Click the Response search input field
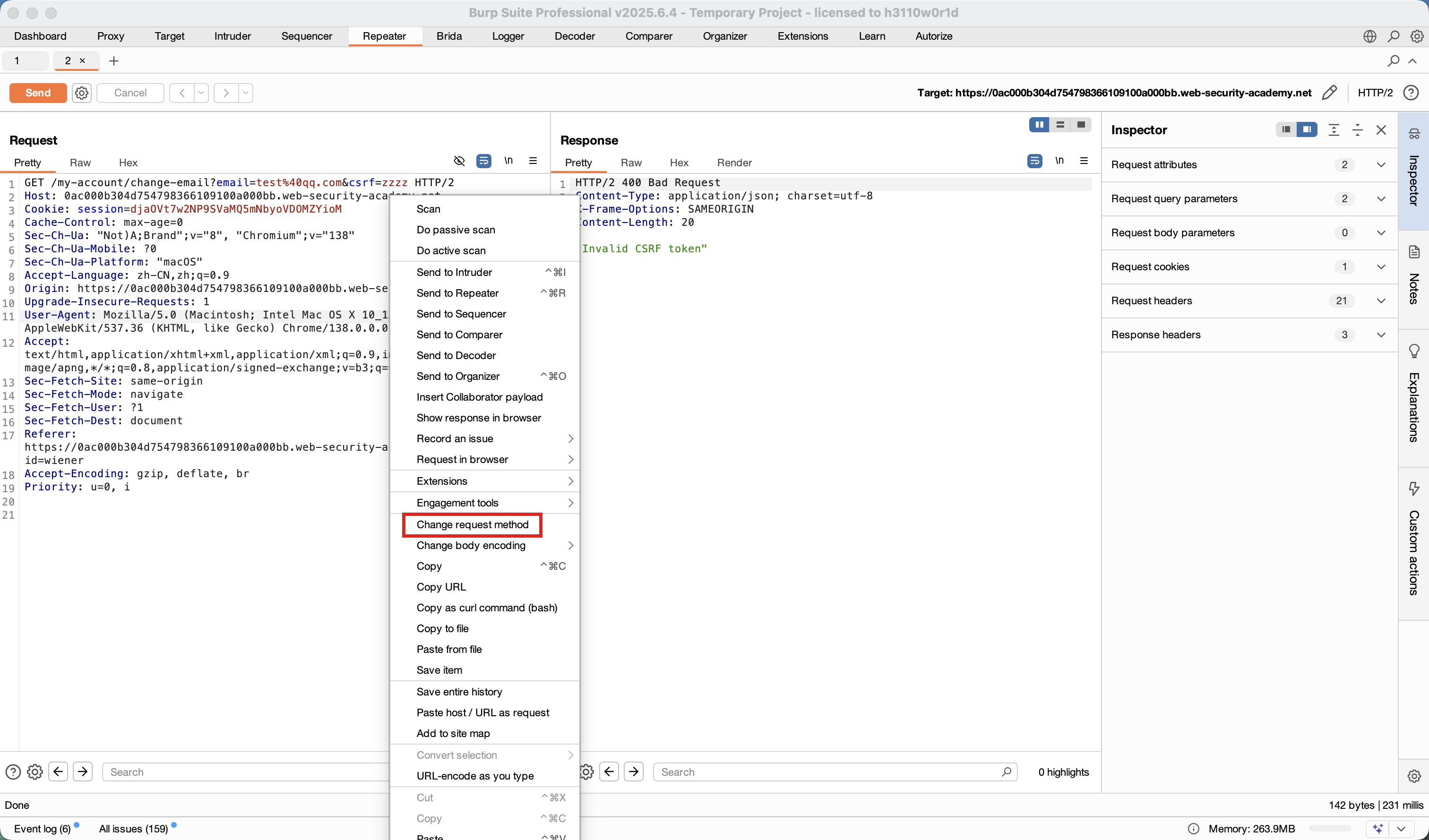 pos(828,771)
